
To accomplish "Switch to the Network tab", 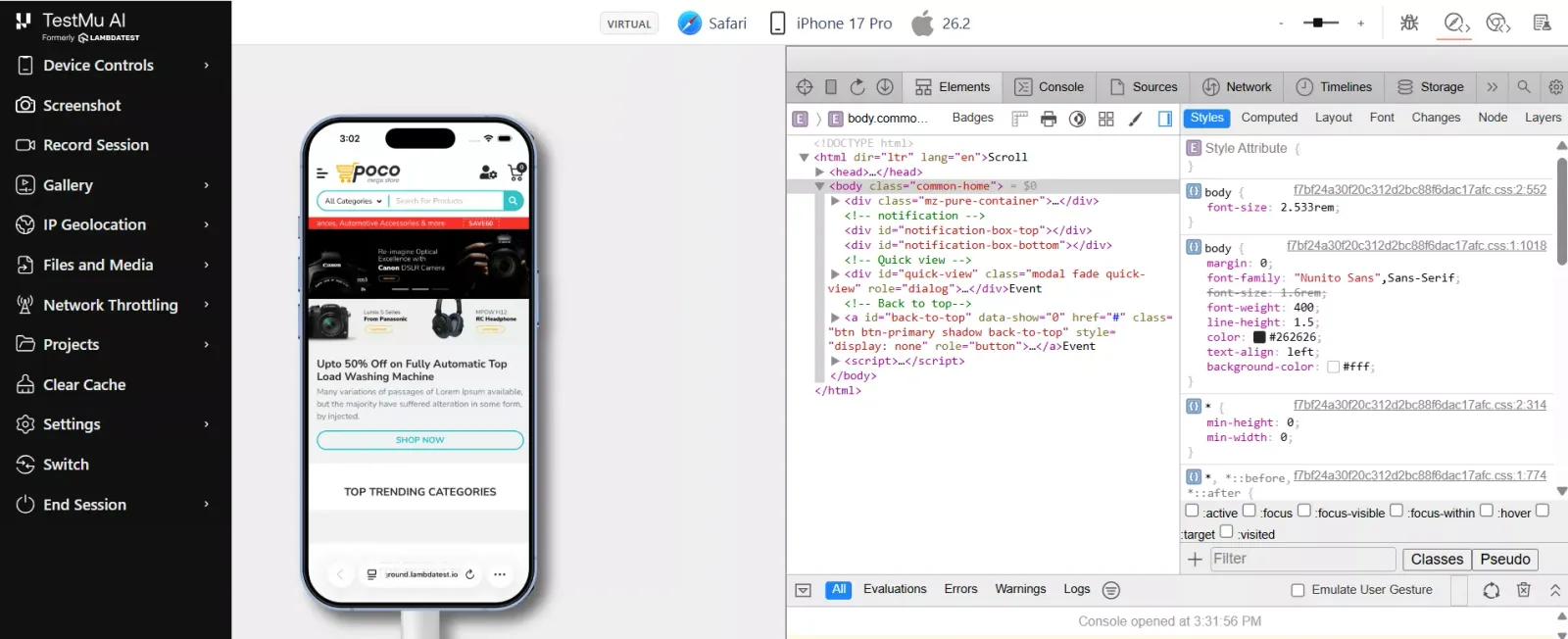I will pos(1237,87).
